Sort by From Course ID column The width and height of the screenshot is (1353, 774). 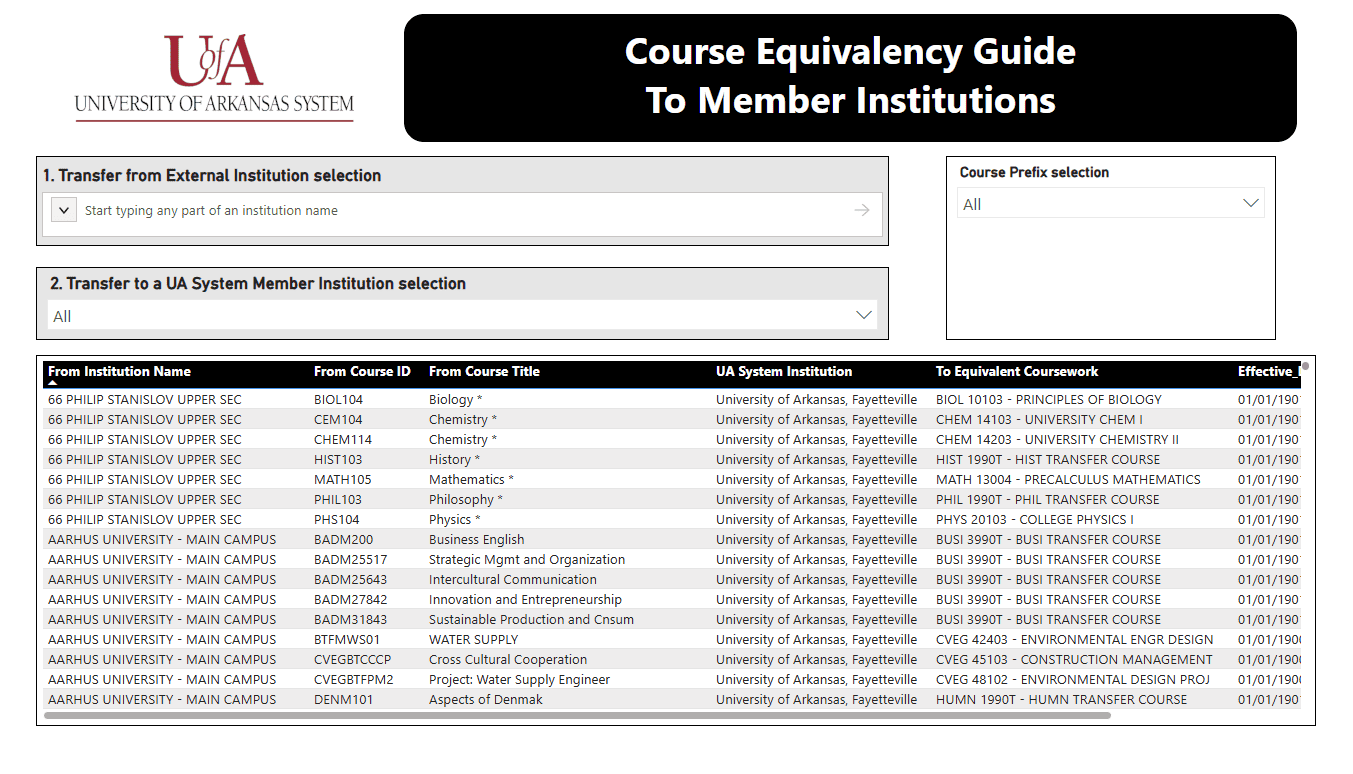[362, 371]
